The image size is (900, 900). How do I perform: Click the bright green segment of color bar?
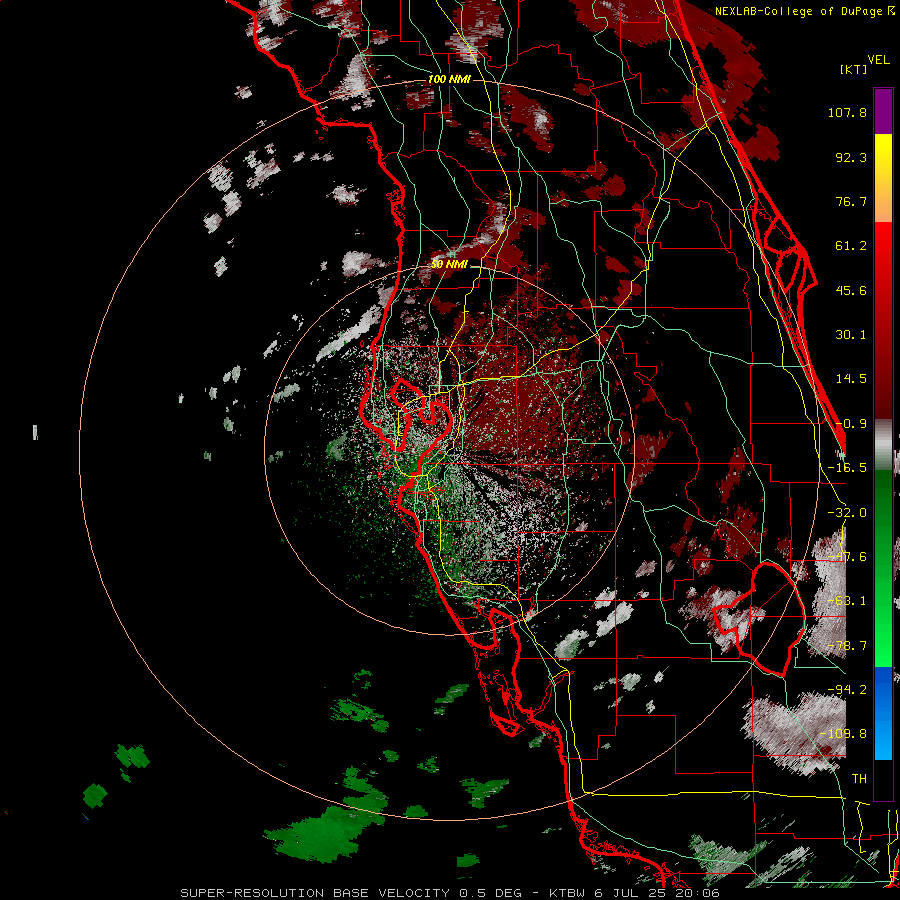883,568
